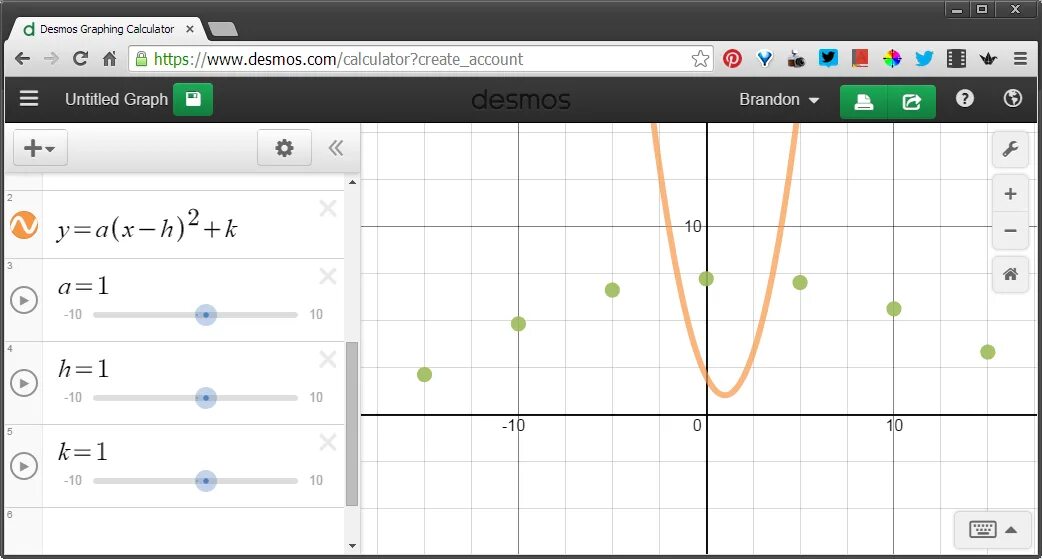Click the h slider thumb
The width and height of the screenshot is (1042, 559).
point(206,397)
